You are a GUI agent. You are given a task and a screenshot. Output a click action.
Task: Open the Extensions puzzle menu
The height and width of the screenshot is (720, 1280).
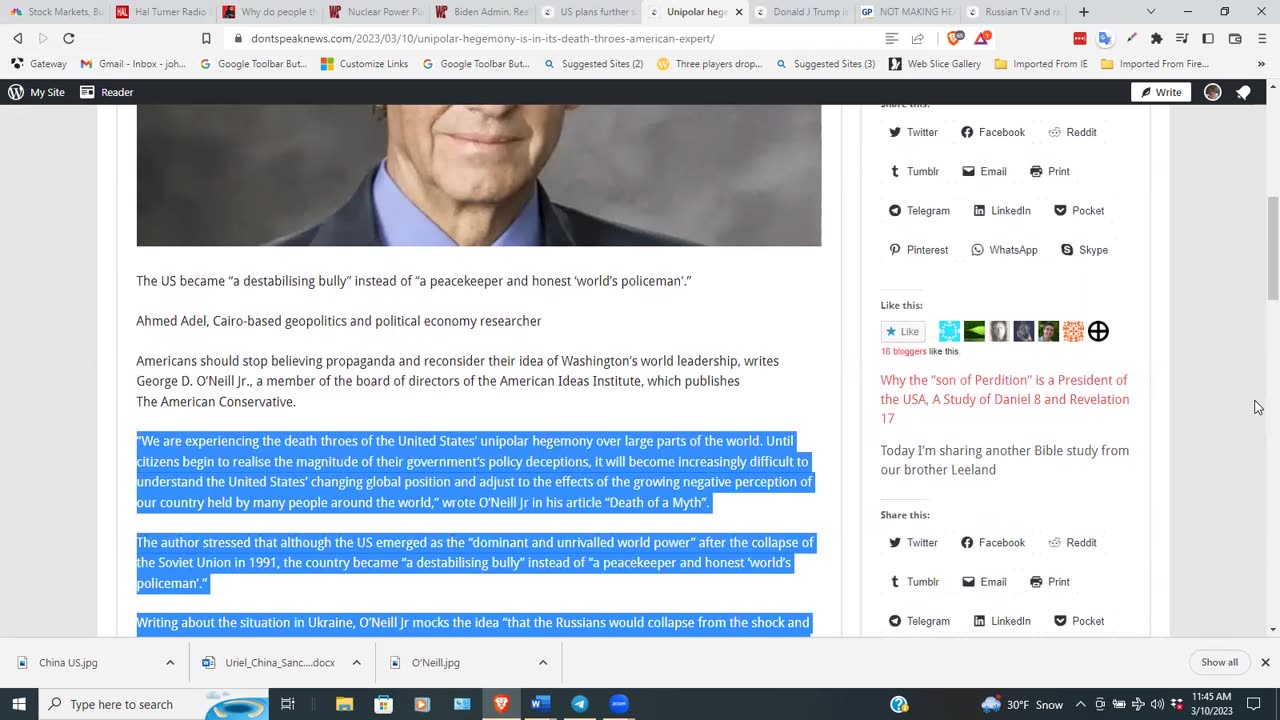click(1157, 38)
